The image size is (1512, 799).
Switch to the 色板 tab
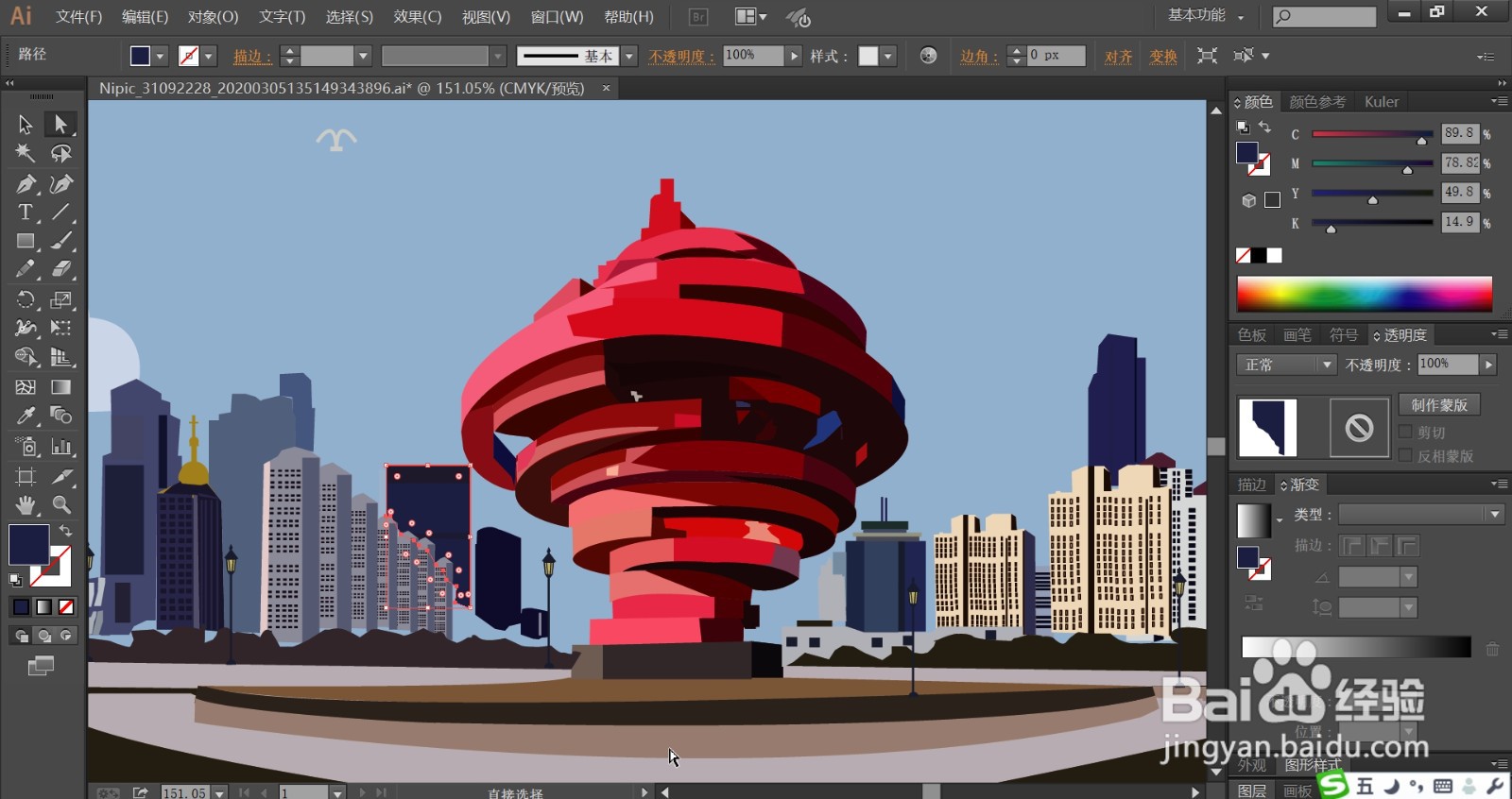point(1251,335)
